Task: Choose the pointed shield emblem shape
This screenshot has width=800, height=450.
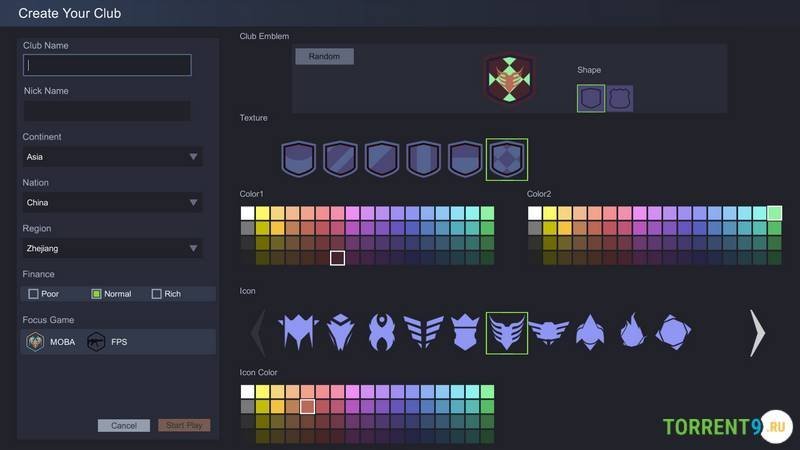Action: tap(591, 98)
